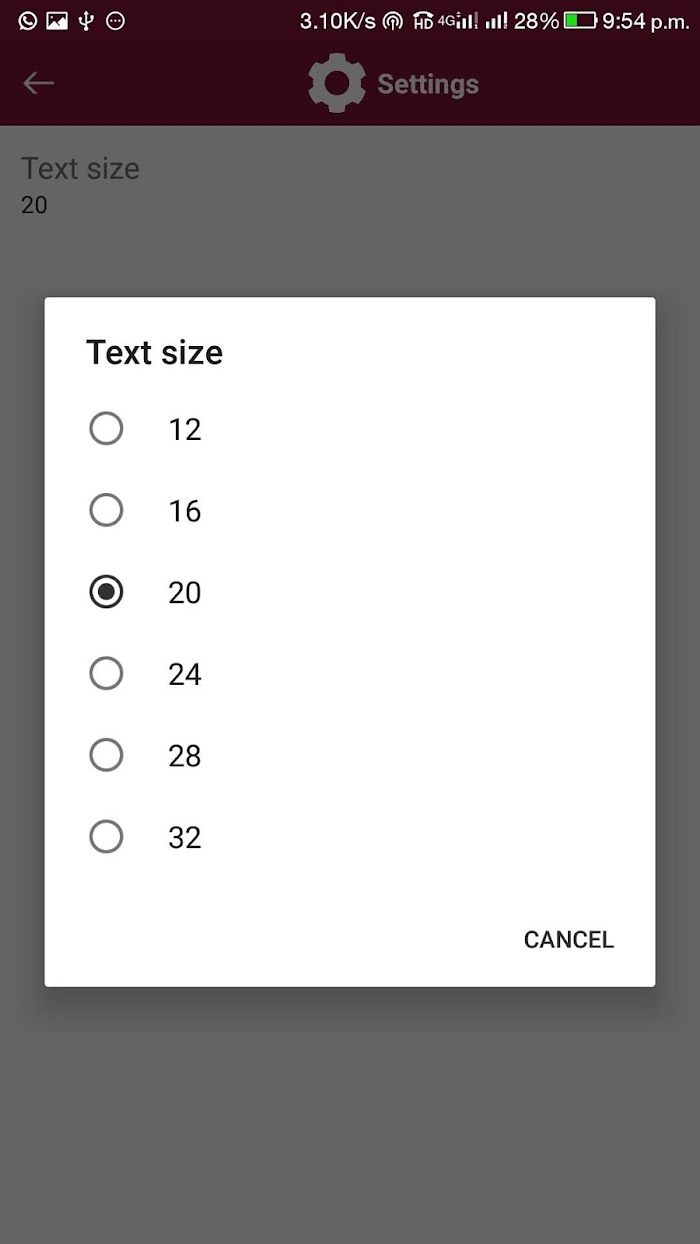700x1244 pixels.
Task: Tap the message bubble notification icon
Action: pos(116,20)
